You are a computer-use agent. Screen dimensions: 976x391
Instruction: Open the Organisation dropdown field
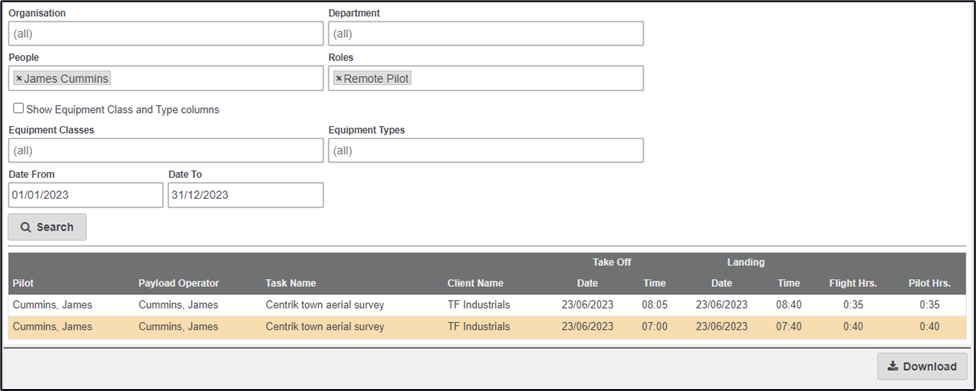coord(166,34)
